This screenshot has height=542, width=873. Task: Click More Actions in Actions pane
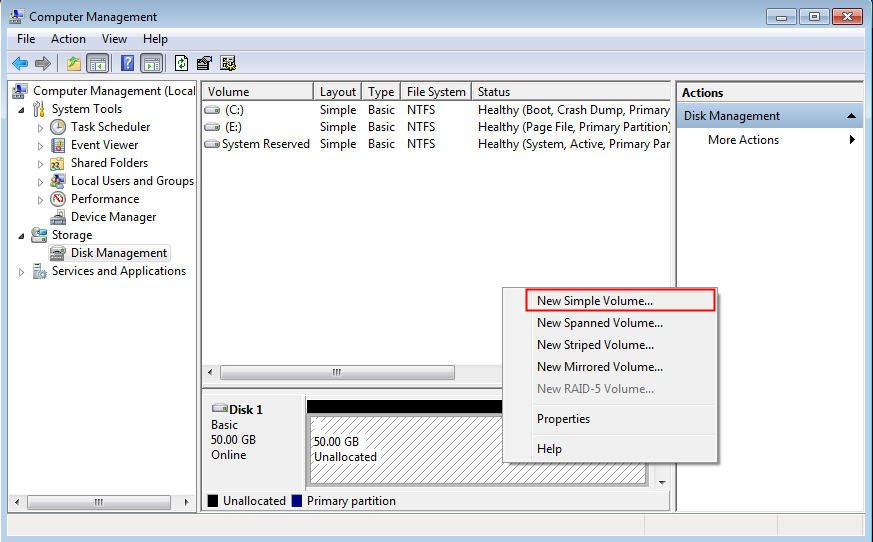coord(743,140)
